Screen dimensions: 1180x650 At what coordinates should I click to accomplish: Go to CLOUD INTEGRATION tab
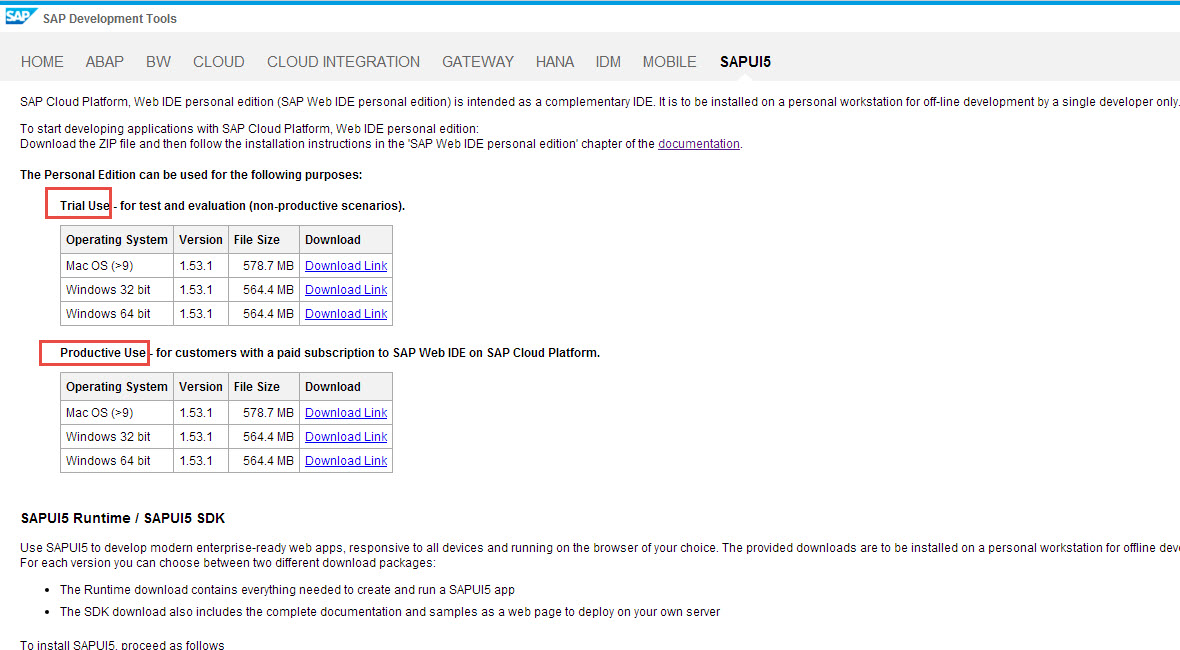(343, 62)
